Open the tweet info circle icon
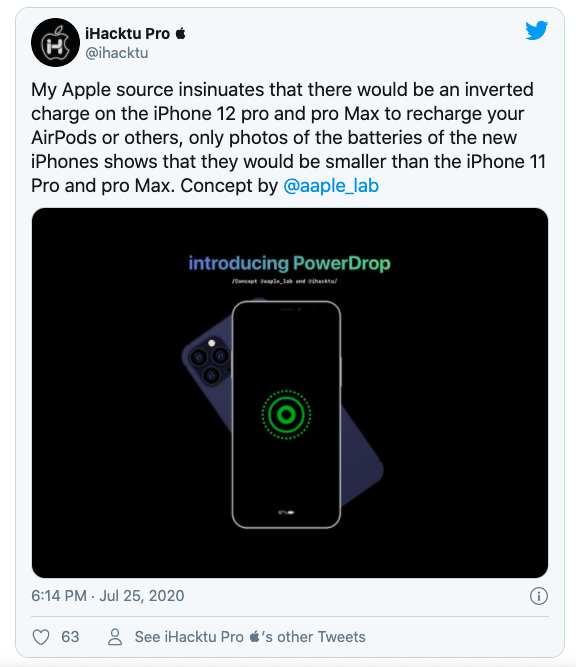This screenshot has width=576, height=667. pyautogui.click(x=539, y=596)
